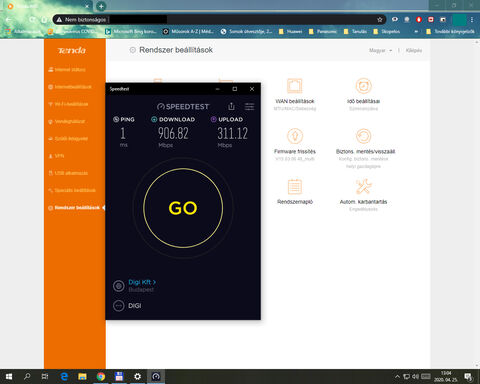Open the Windows Start menu

pos(9,377)
